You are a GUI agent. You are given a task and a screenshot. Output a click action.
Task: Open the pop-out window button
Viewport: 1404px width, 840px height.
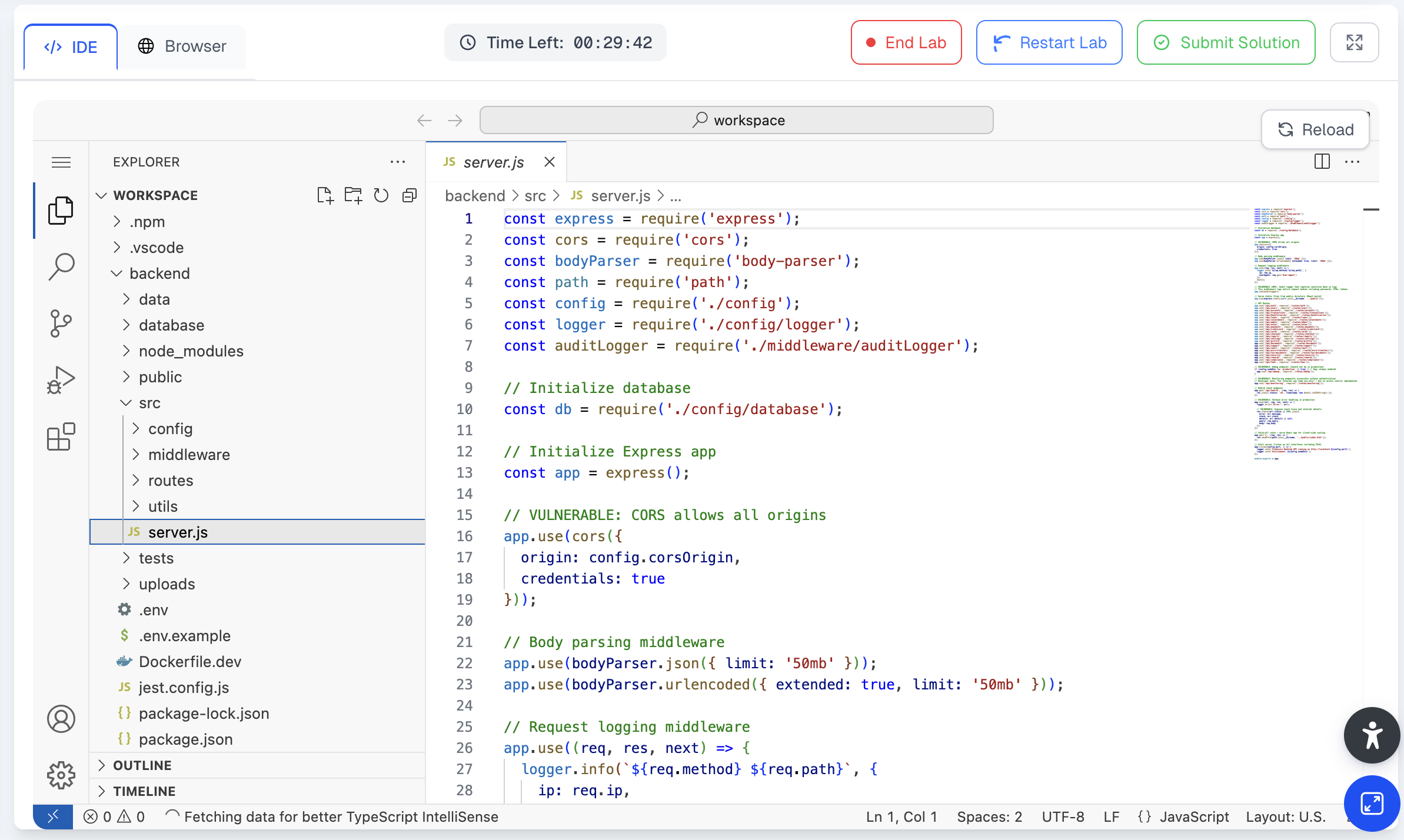[x=1372, y=803]
